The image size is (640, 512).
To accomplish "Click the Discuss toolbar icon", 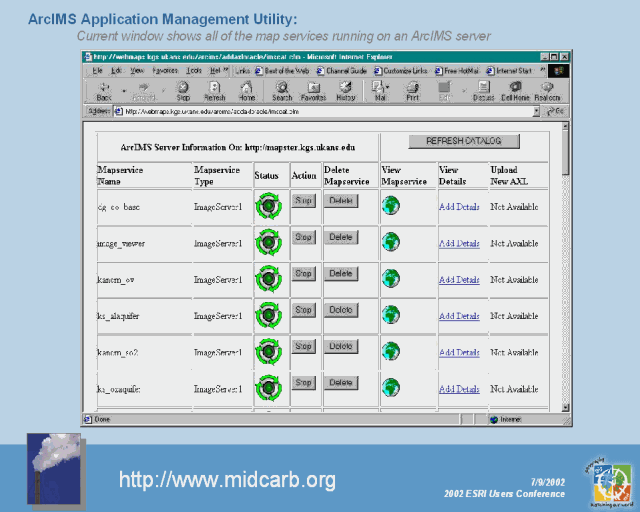I will click(483, 91).
